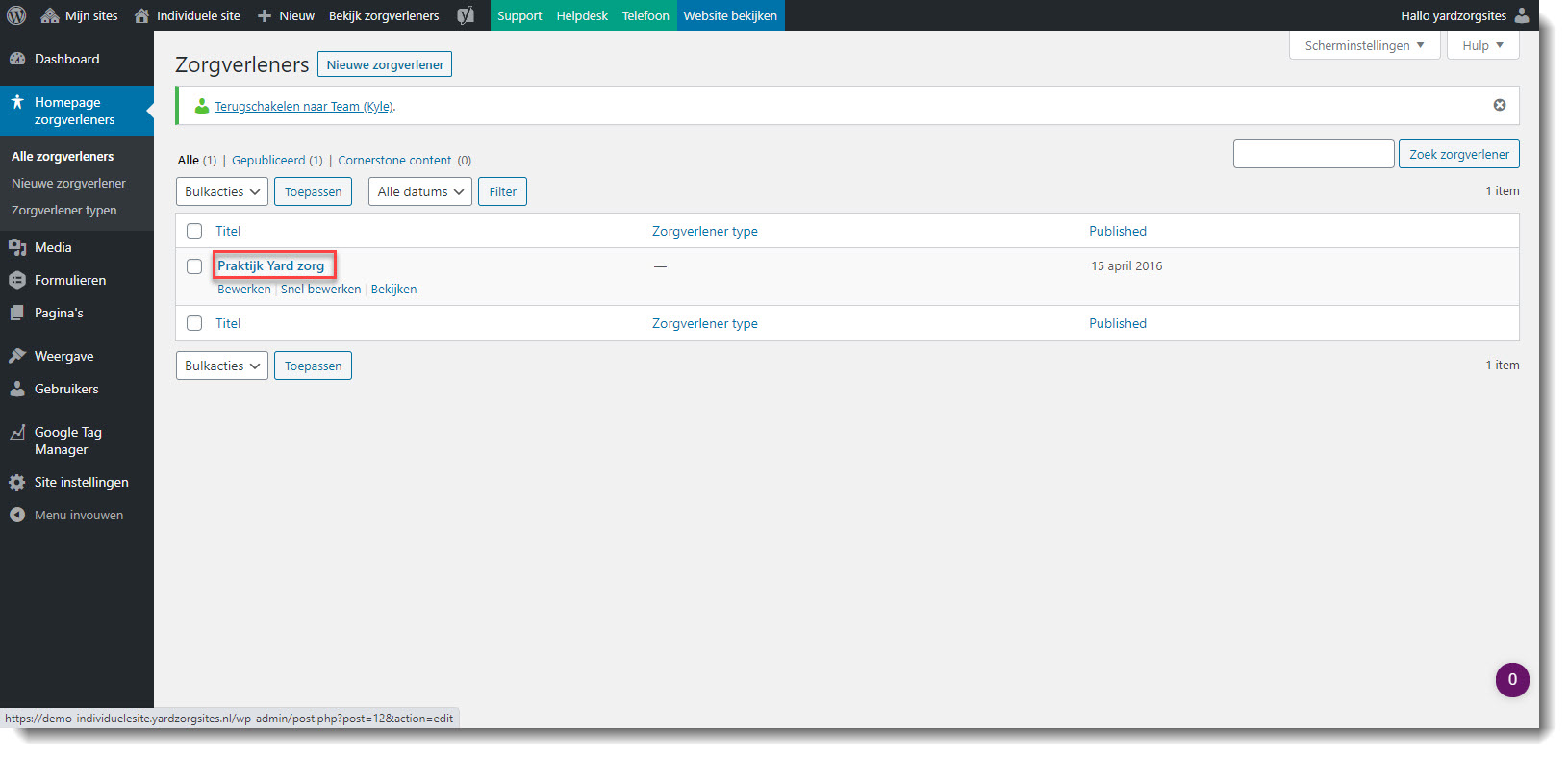This screenshot has height=757, width=1568.
Task: Click the Gebruikers person icon
Action: 17,389
